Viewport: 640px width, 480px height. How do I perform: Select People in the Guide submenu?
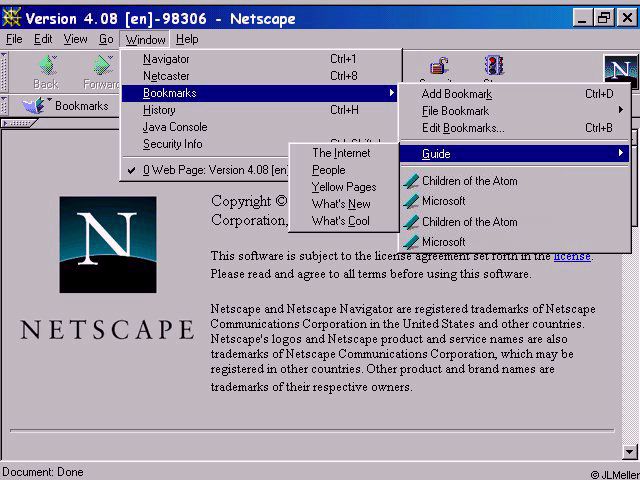(x=344, y=170)
